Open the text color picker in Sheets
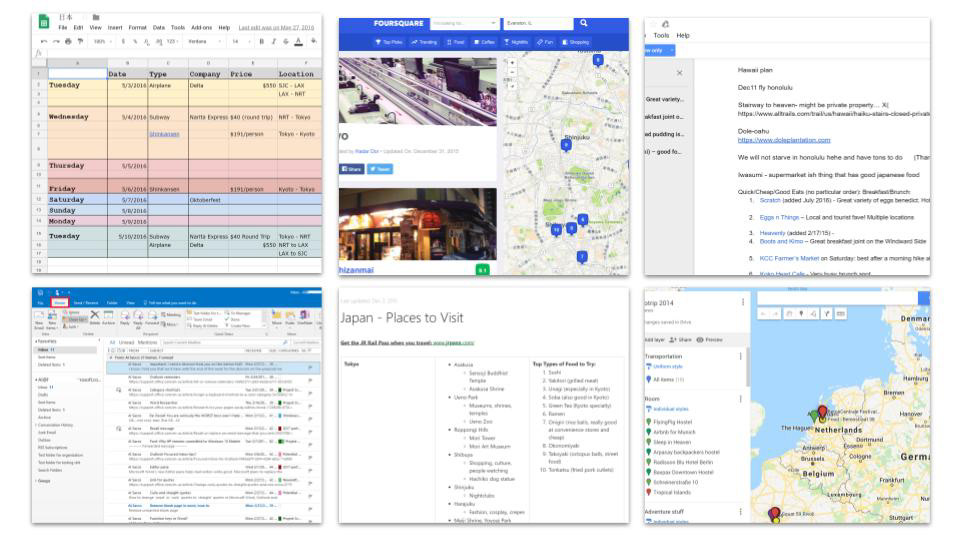The height and width of the screenshot is (540, 960). pyautogui.click(x=298, y=42)
